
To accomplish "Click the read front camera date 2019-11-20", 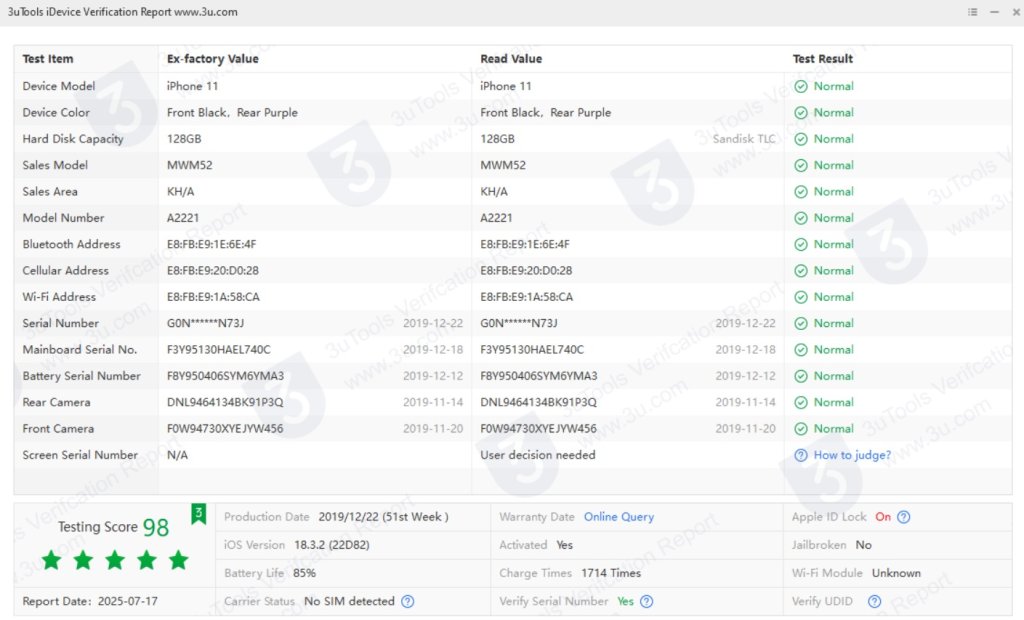I will (745, 429).
